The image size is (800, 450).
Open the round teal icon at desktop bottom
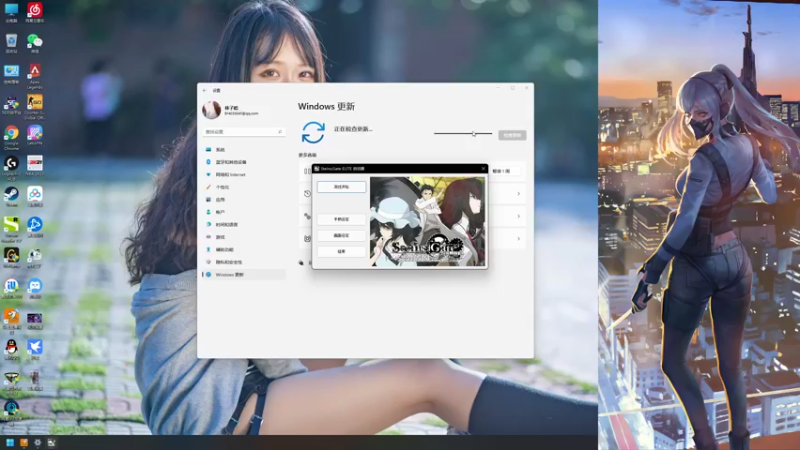pyautogui.click(x=11, y=411)
